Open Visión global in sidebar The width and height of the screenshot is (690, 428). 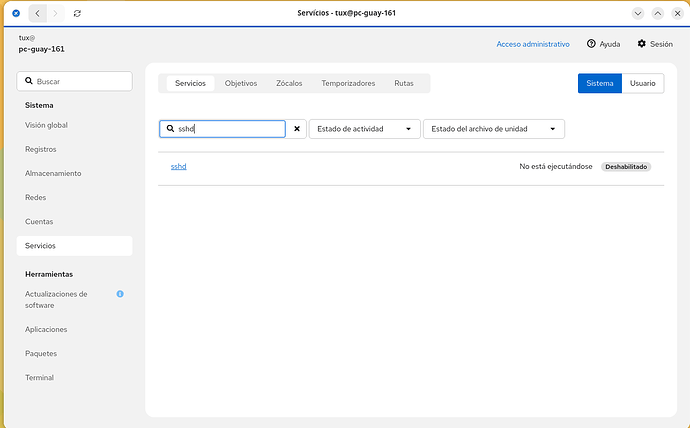[74, 125]
